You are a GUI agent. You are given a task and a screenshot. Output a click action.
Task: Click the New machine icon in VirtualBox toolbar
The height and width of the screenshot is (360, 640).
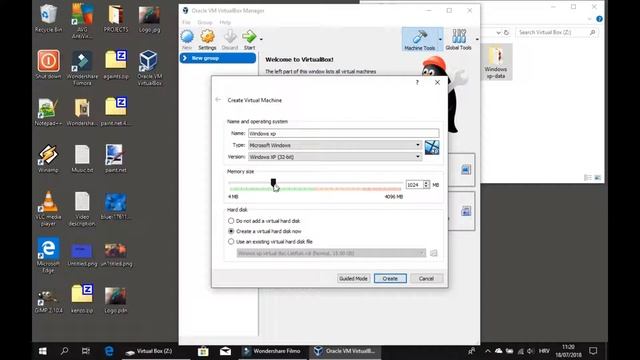click(187, 40)
